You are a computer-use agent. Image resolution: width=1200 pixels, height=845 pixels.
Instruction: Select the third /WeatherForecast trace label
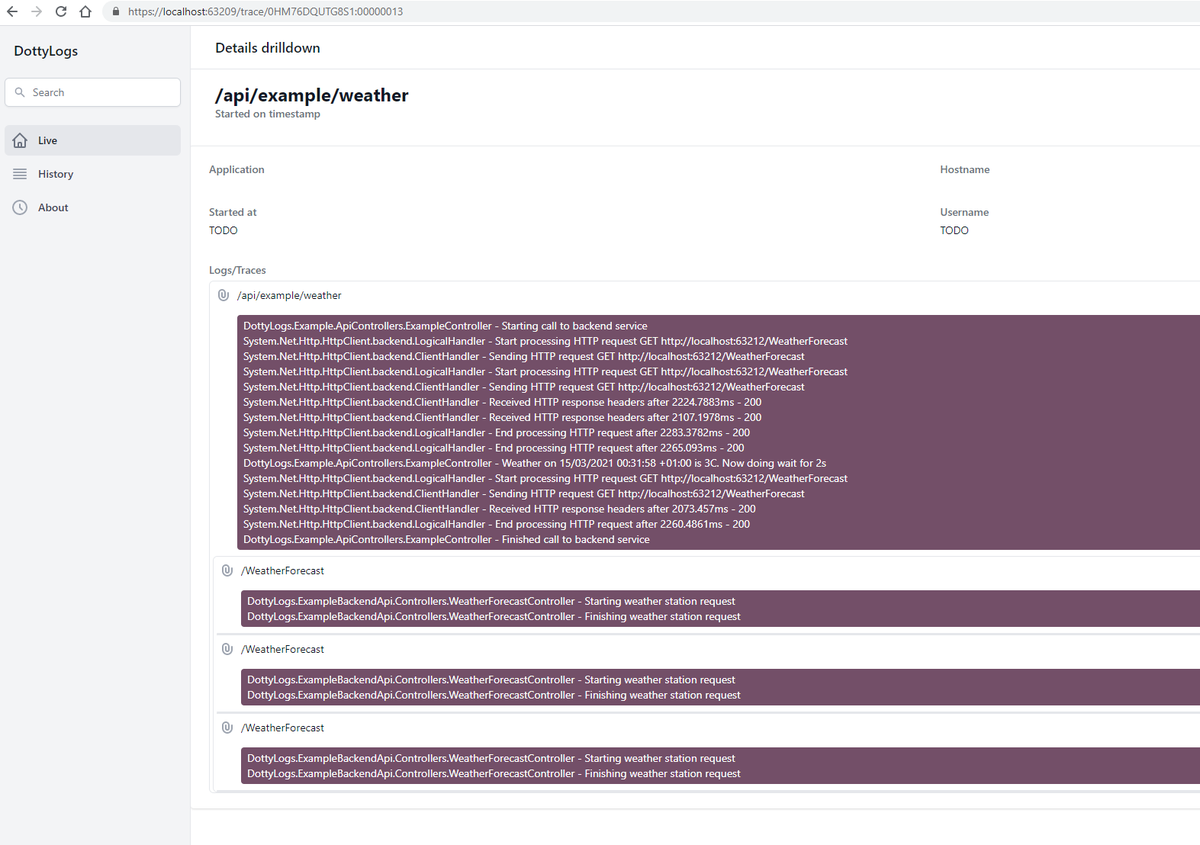[x=283, y=728]
